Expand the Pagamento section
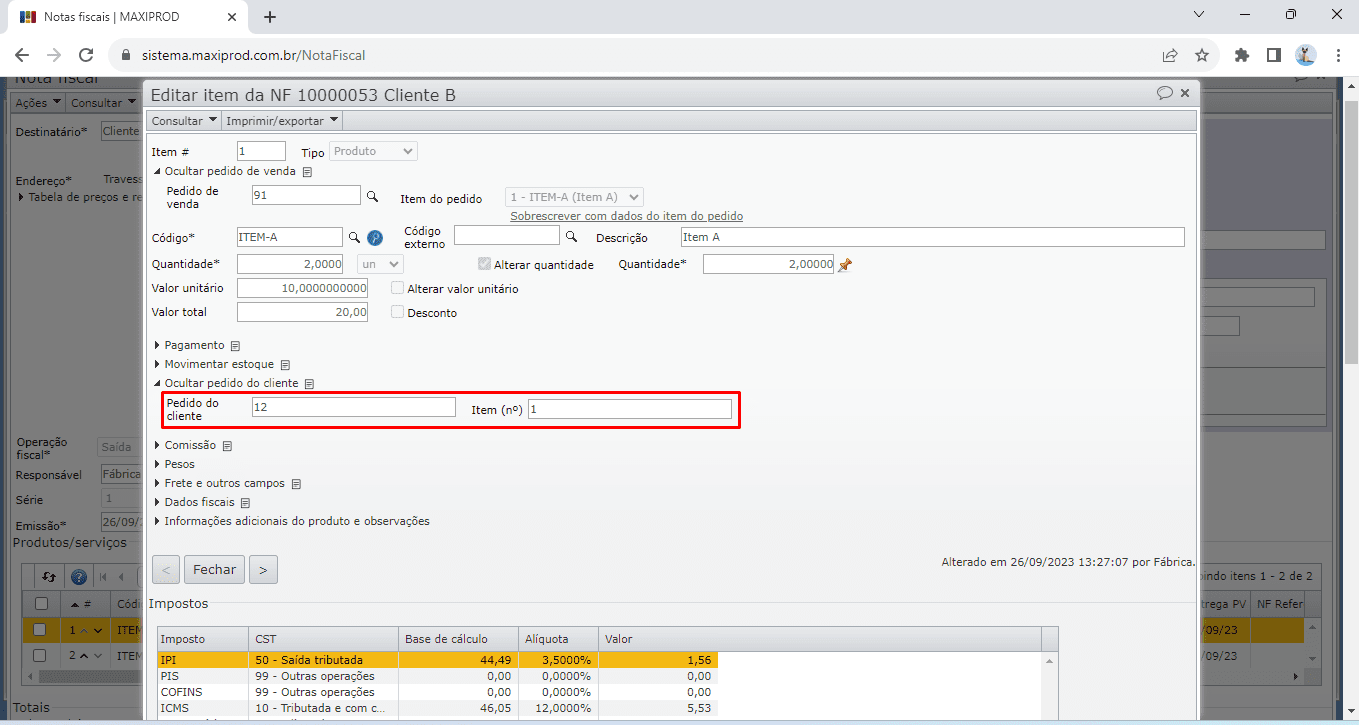The width and height of the screenshot is (1359, 725). click(189, 345)
